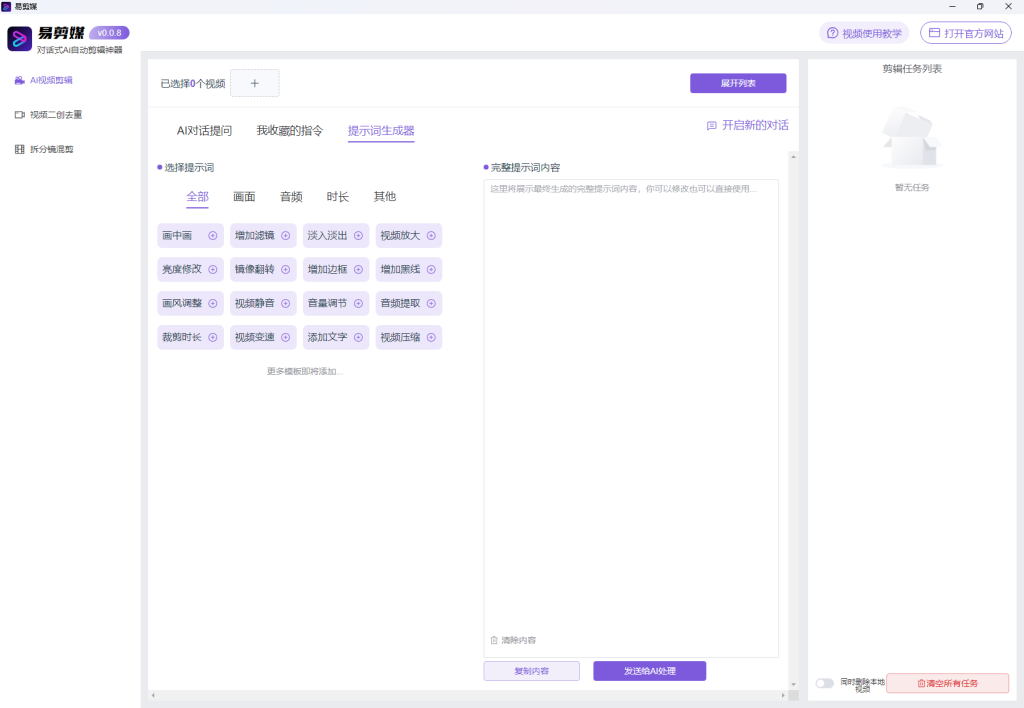Filter prompts by 全部 category
This screenshot has width=1024, height=708.
click(197, 197)
